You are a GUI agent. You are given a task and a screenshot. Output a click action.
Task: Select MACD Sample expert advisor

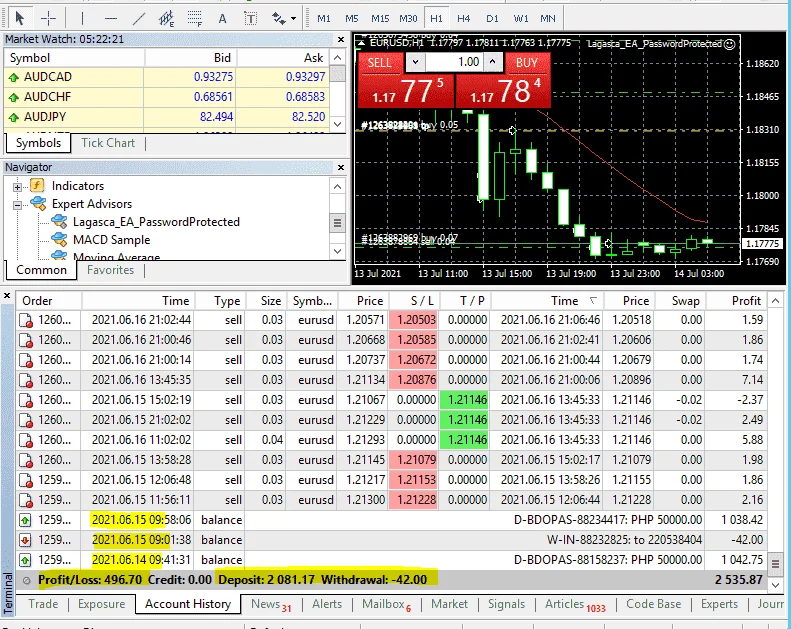click(111, 240)
